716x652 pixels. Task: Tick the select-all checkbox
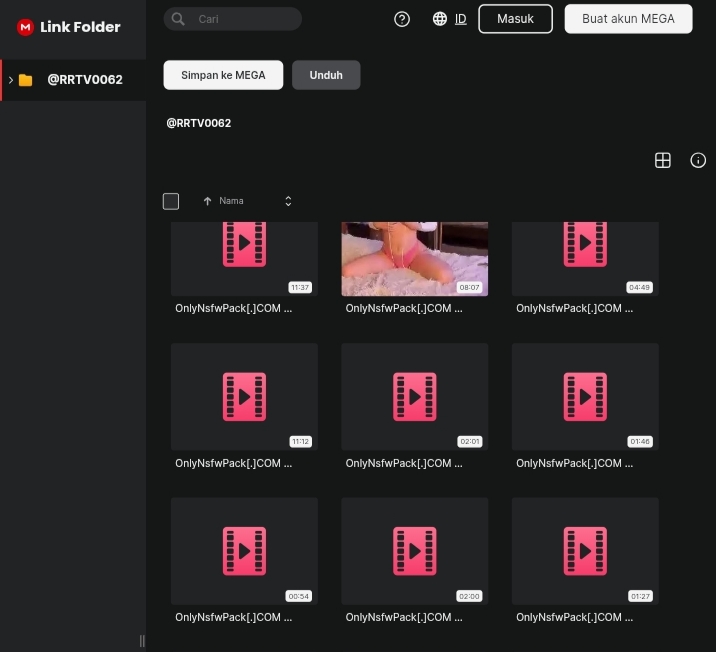click(x=171, y=201)
